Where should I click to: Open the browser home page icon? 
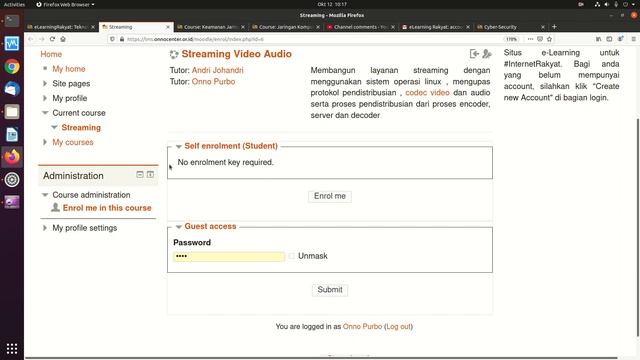pos(63,39)
